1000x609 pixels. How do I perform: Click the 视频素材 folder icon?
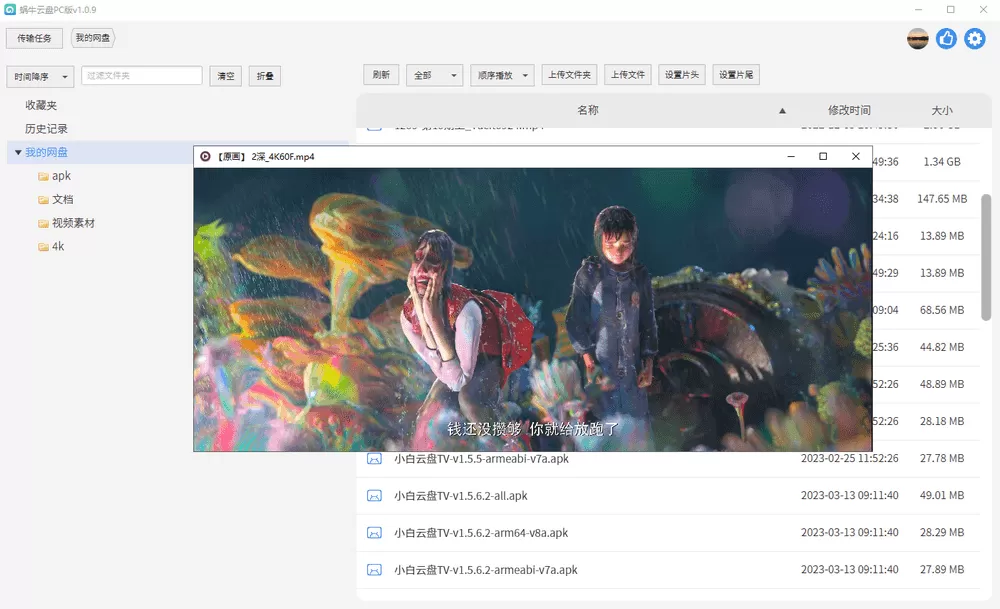pos(42,222)
